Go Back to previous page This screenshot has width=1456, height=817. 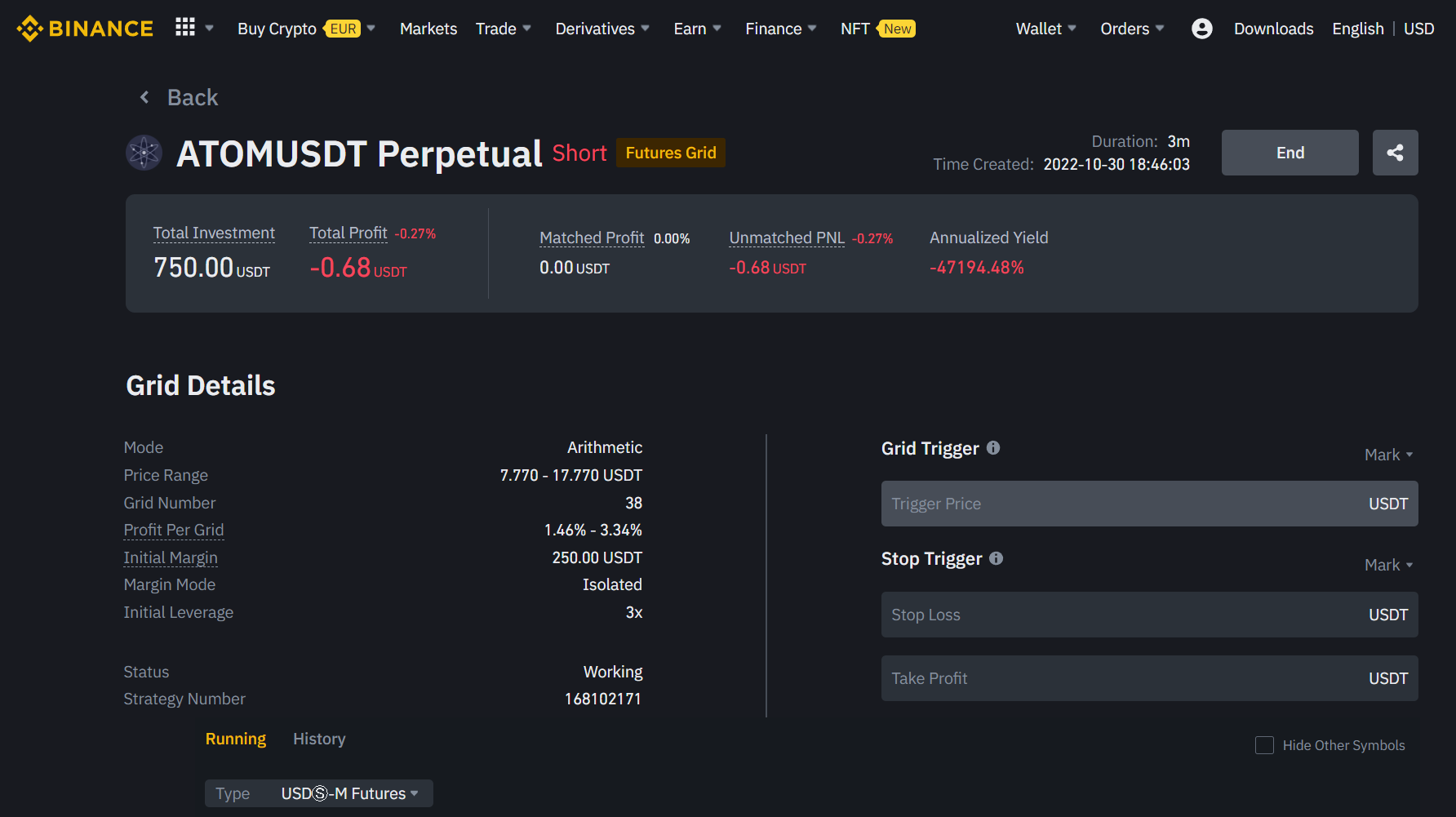[x=193, y=97]
